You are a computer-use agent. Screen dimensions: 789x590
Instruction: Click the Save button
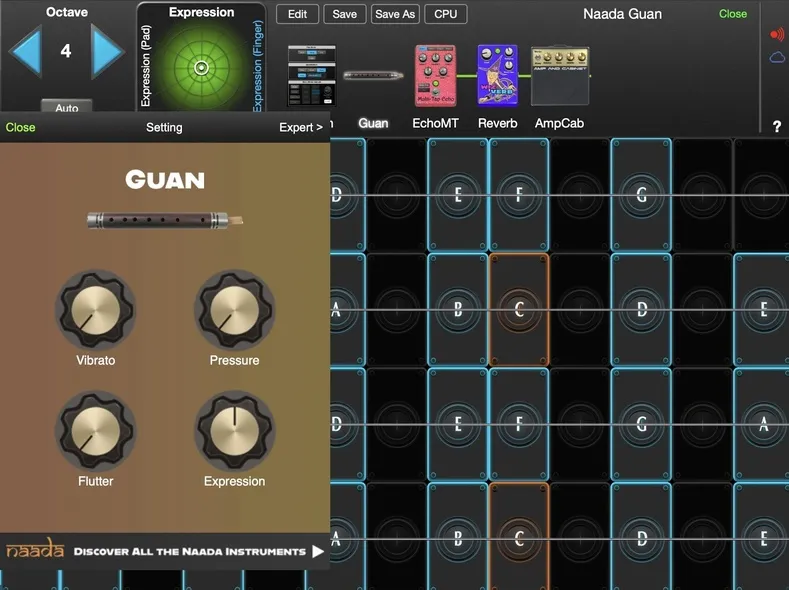pyautogui.click(x=345, y=14)
